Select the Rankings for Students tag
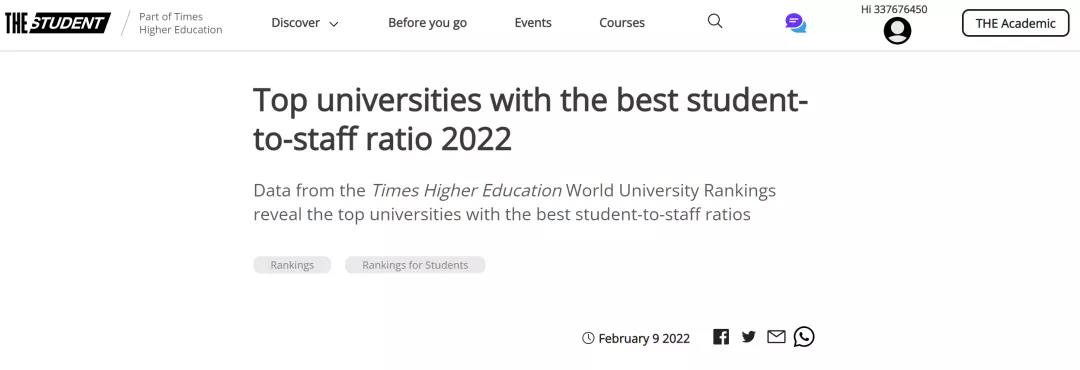This screenshot has height=370, width=1080. [415, 265]
